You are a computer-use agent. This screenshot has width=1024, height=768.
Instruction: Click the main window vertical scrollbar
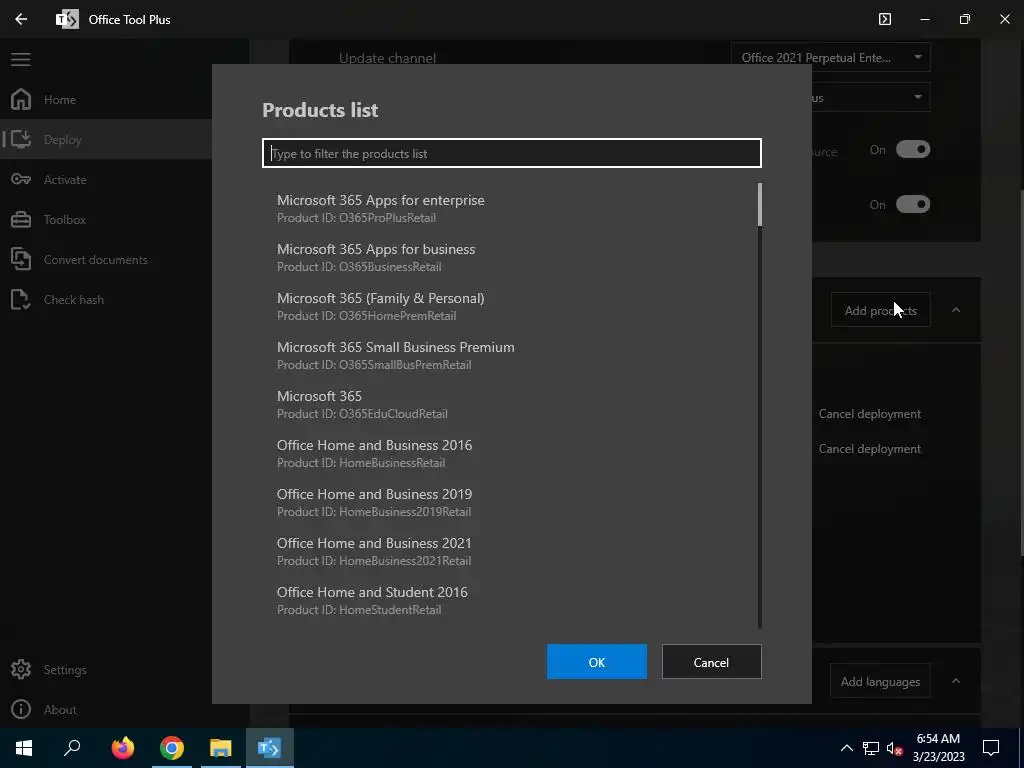1021,372
